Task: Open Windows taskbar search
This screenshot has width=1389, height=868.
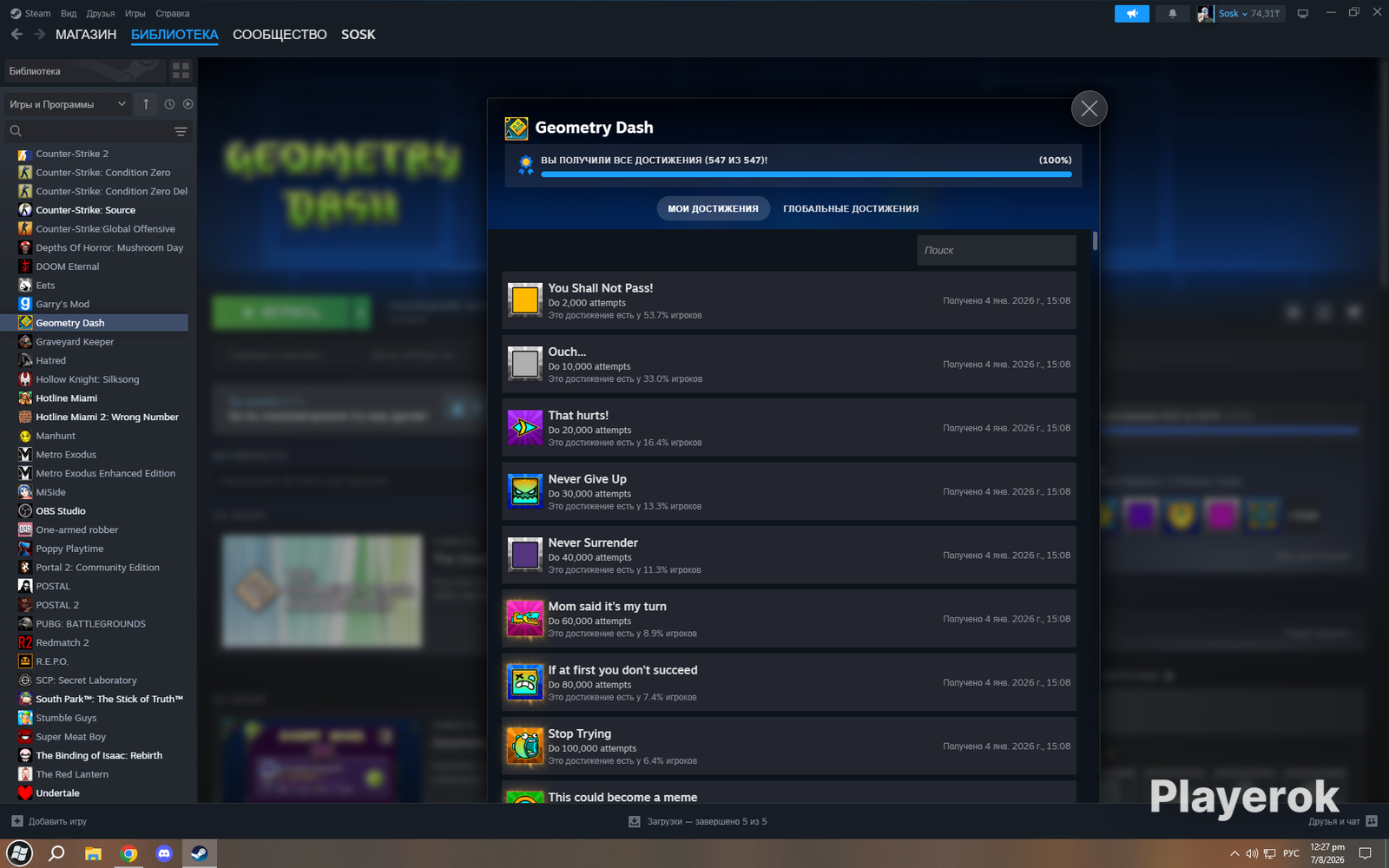Action: (56, 853)
